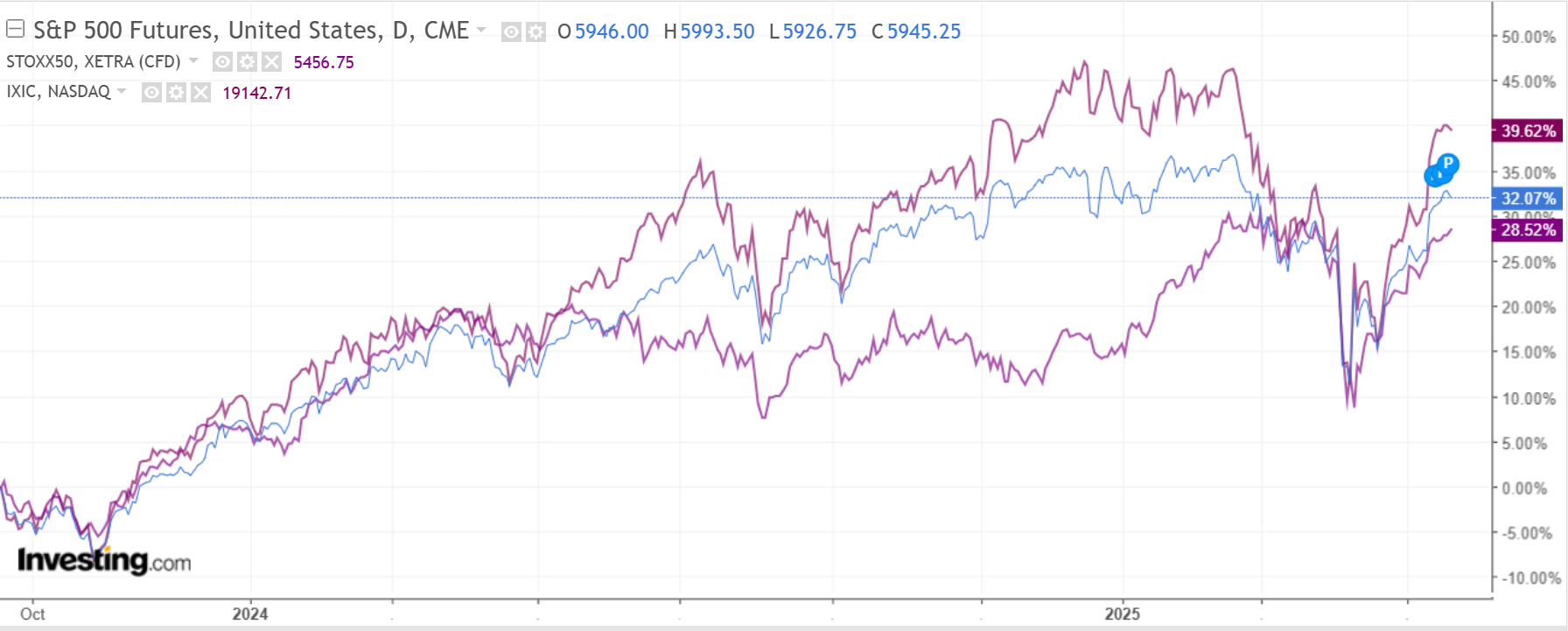Open IXIC NASDAQ series settings gear
The width and height of the screenshot is (1568, 631).
point(176,93)
